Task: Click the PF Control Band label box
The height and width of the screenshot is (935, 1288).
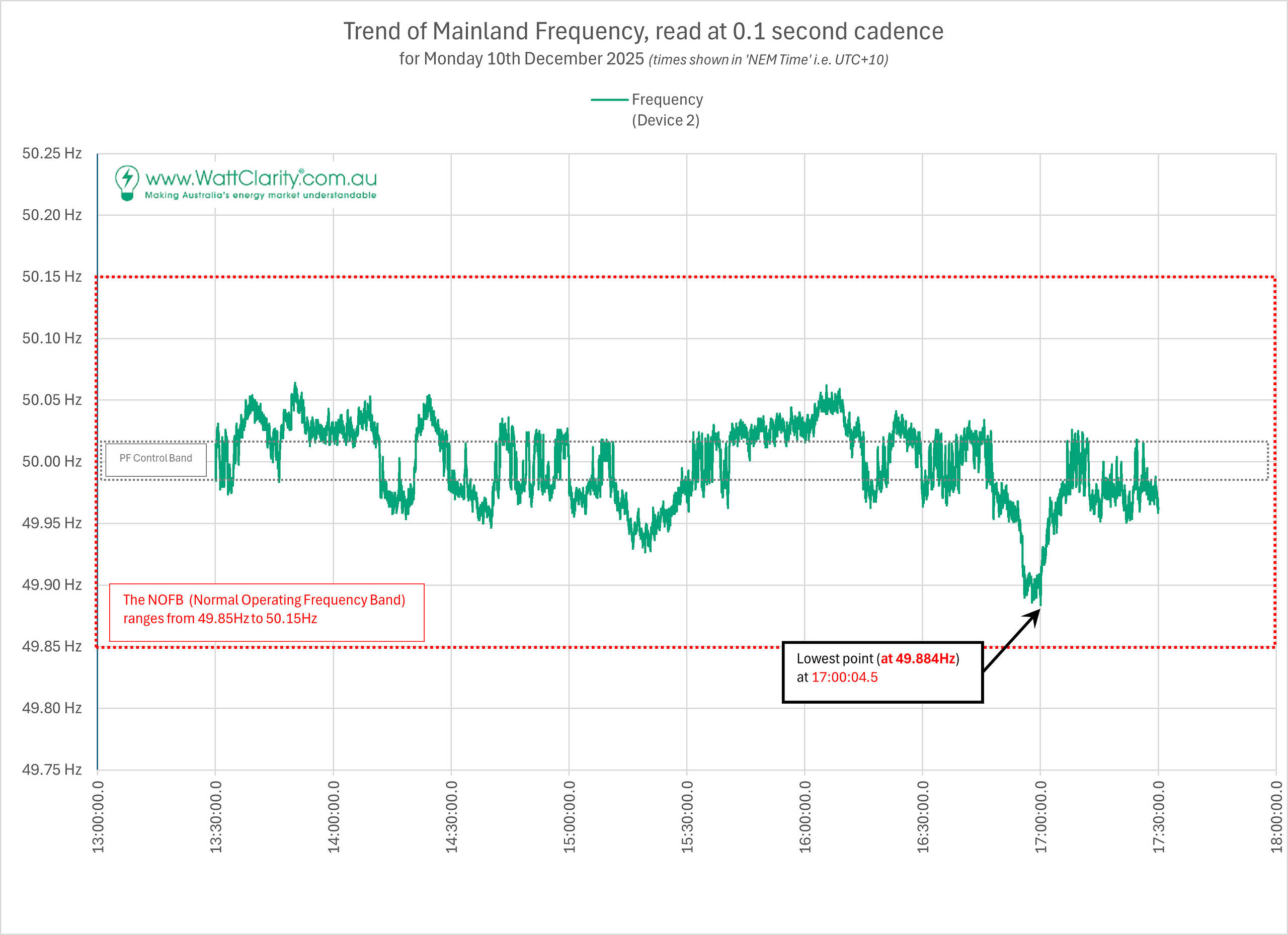Action: pyautogui.click(x=155, y=459)
